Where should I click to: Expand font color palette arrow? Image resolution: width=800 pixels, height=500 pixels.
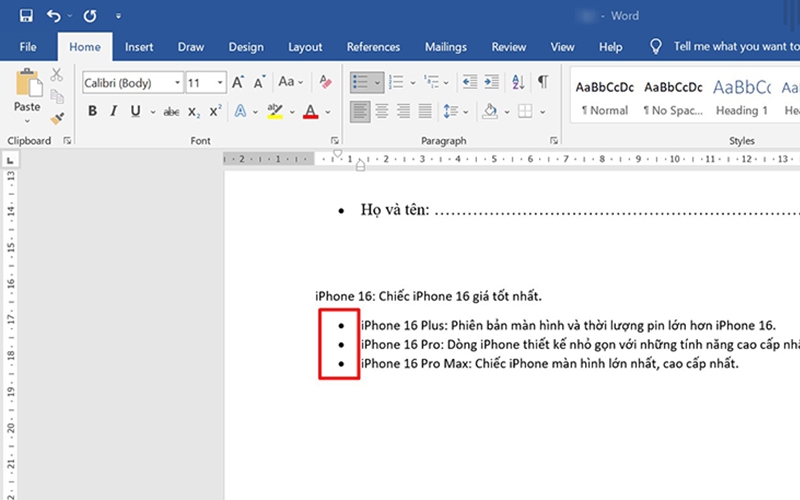pyautogui.click(x=328, y=112)
